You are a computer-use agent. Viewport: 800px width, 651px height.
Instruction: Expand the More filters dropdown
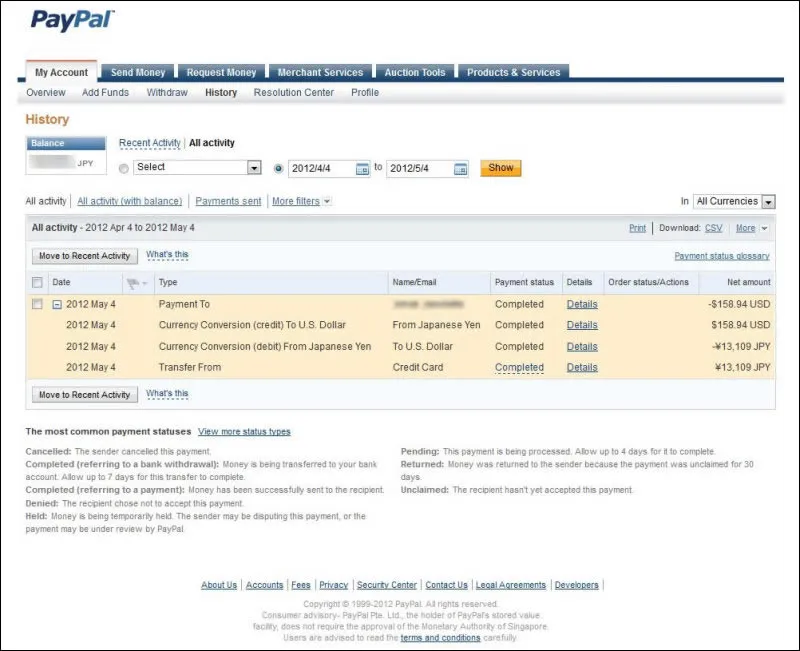coord(302,201)
